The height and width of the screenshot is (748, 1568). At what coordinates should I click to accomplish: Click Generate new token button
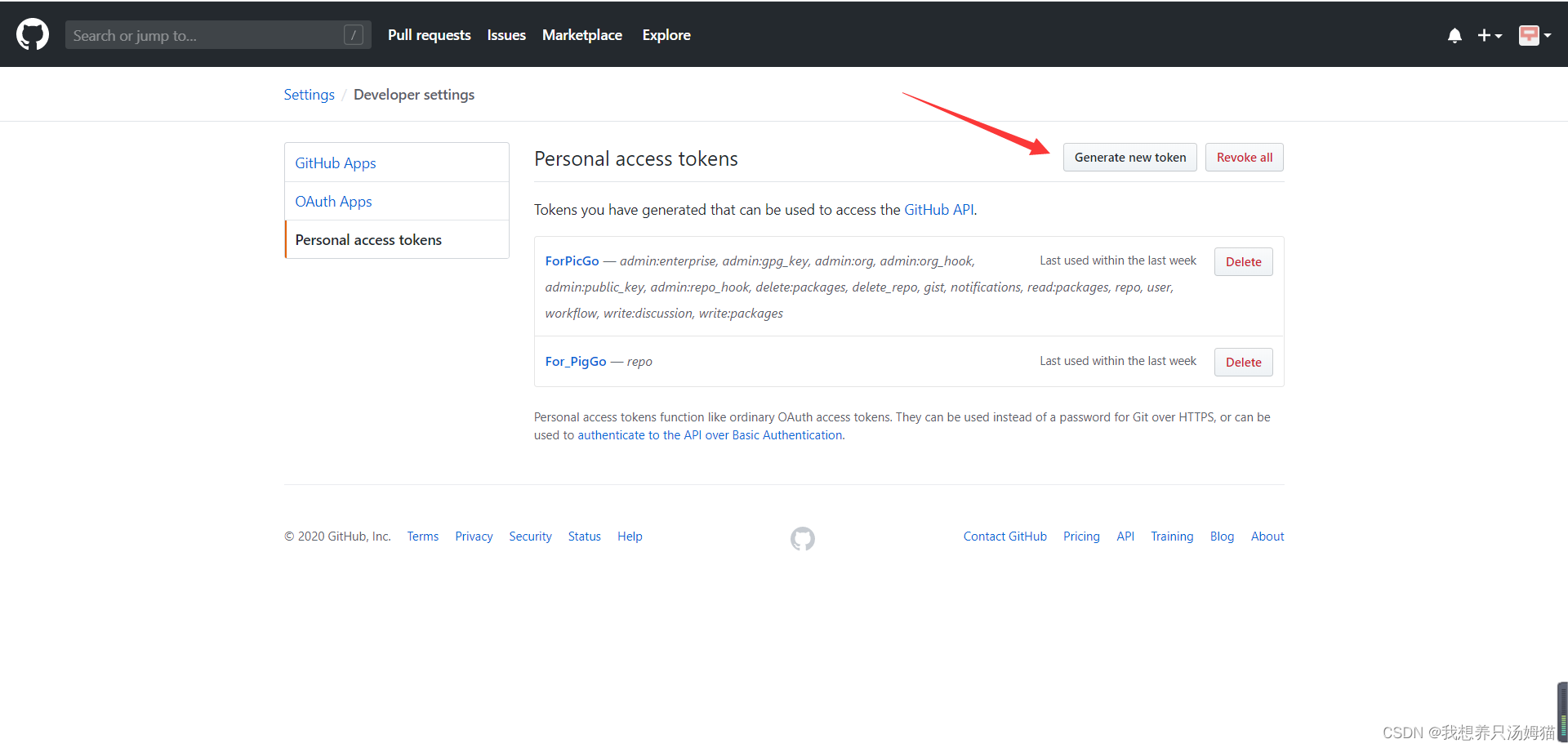coord(1130,158)
